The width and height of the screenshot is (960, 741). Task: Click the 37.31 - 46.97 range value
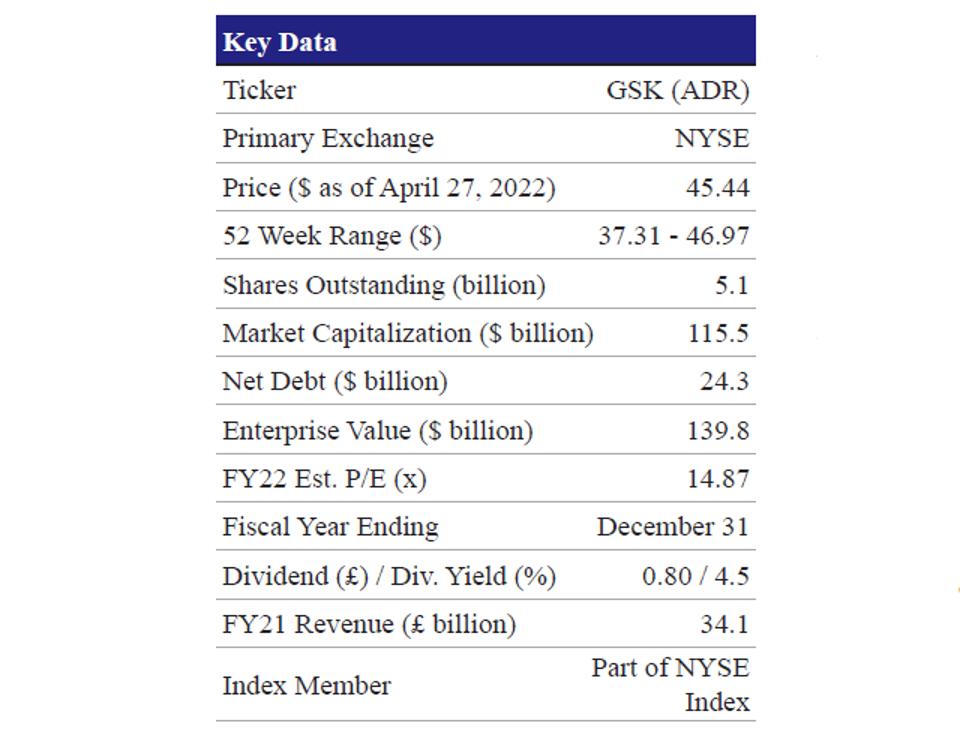[x=673, y=236]
